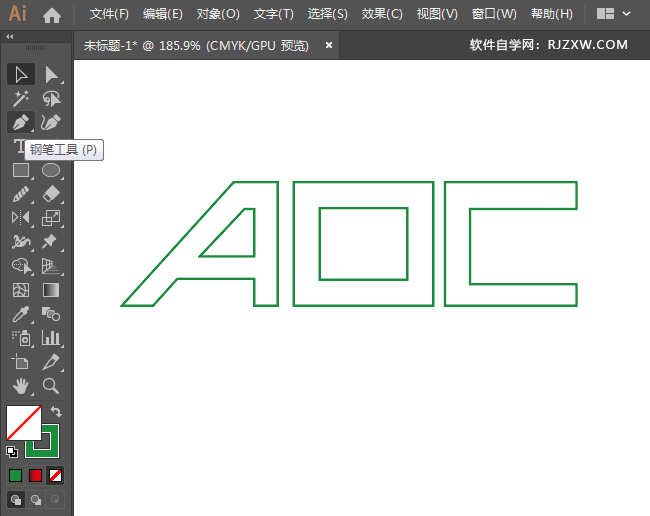Choose the Blend tool
650x516 pixels.
(51, 314)
